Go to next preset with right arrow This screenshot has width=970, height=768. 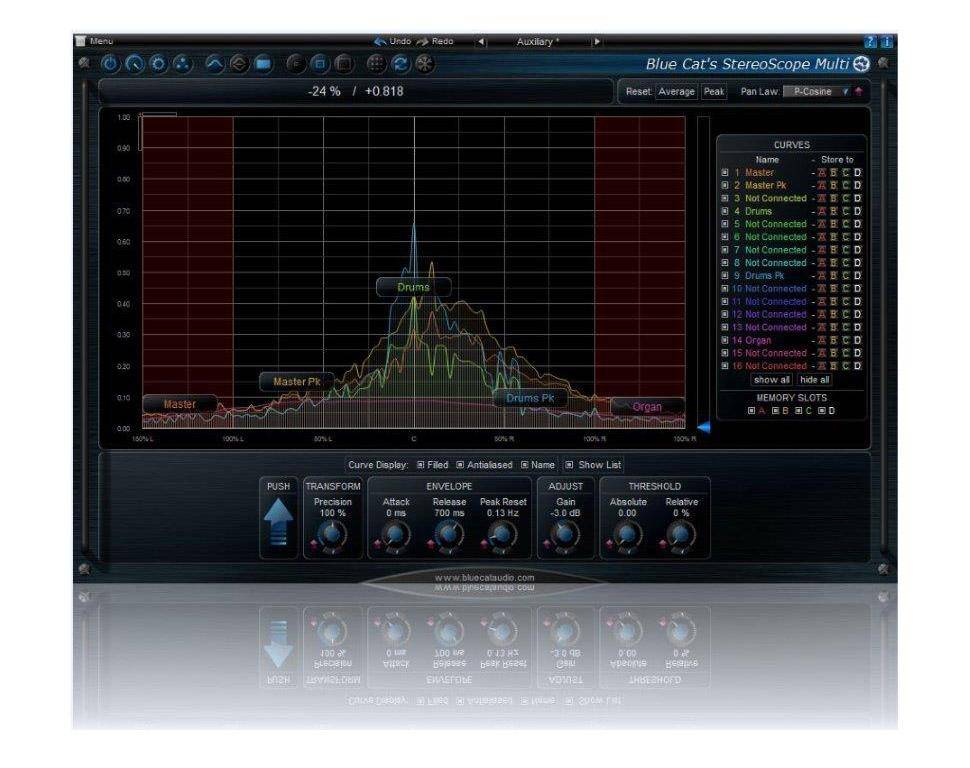(x=597, y=41)
